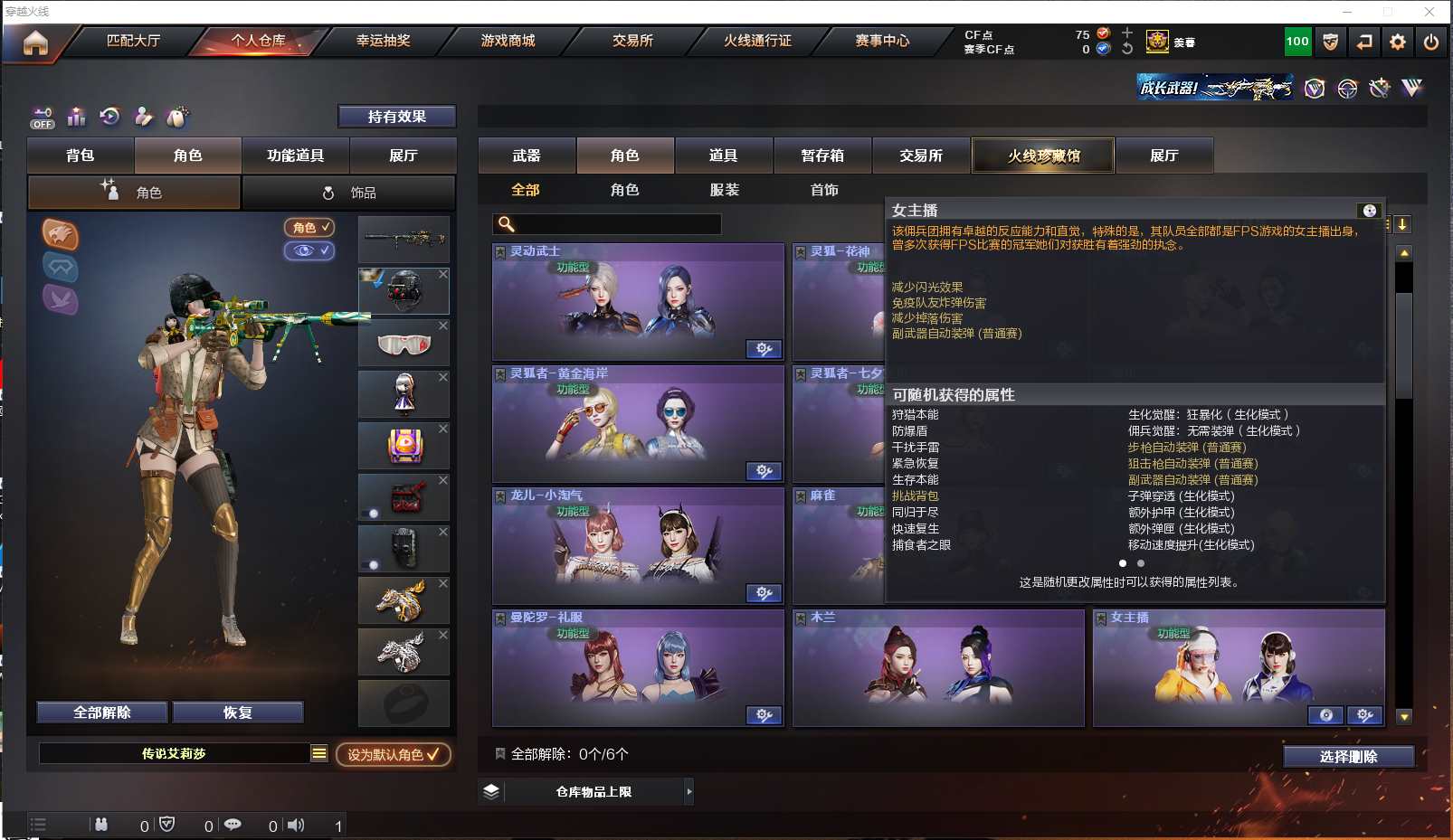This screenshot has width=1453, height=840.
Task: Toggle the OFF switch icon
Action: pos(43,118)
